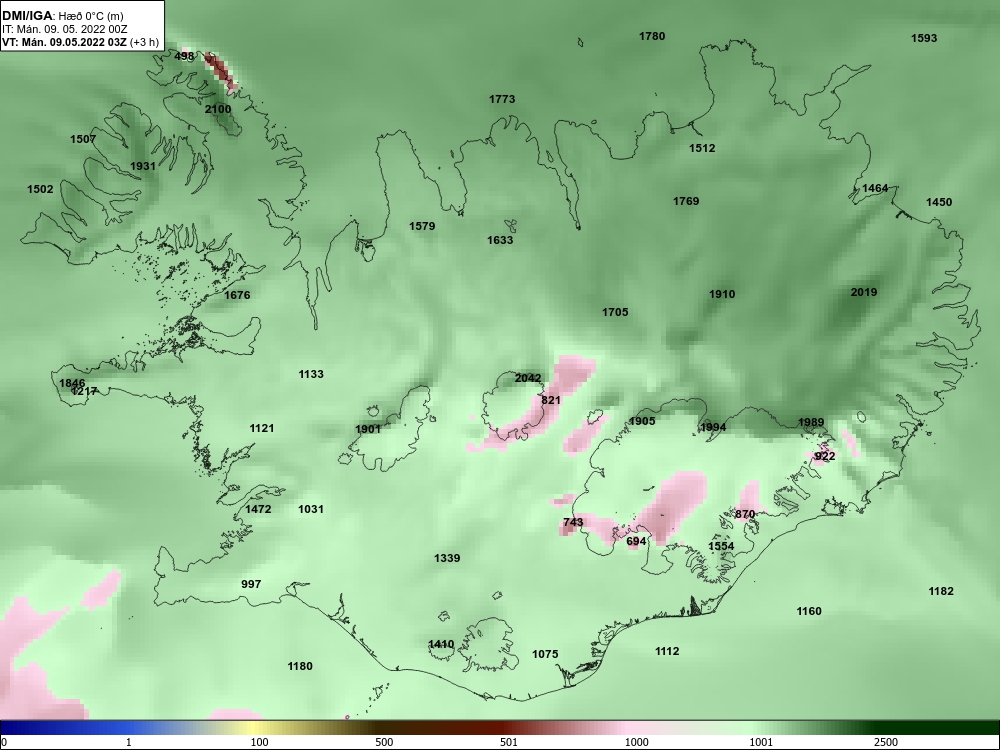Click the color scale label 100

point(260,742)
